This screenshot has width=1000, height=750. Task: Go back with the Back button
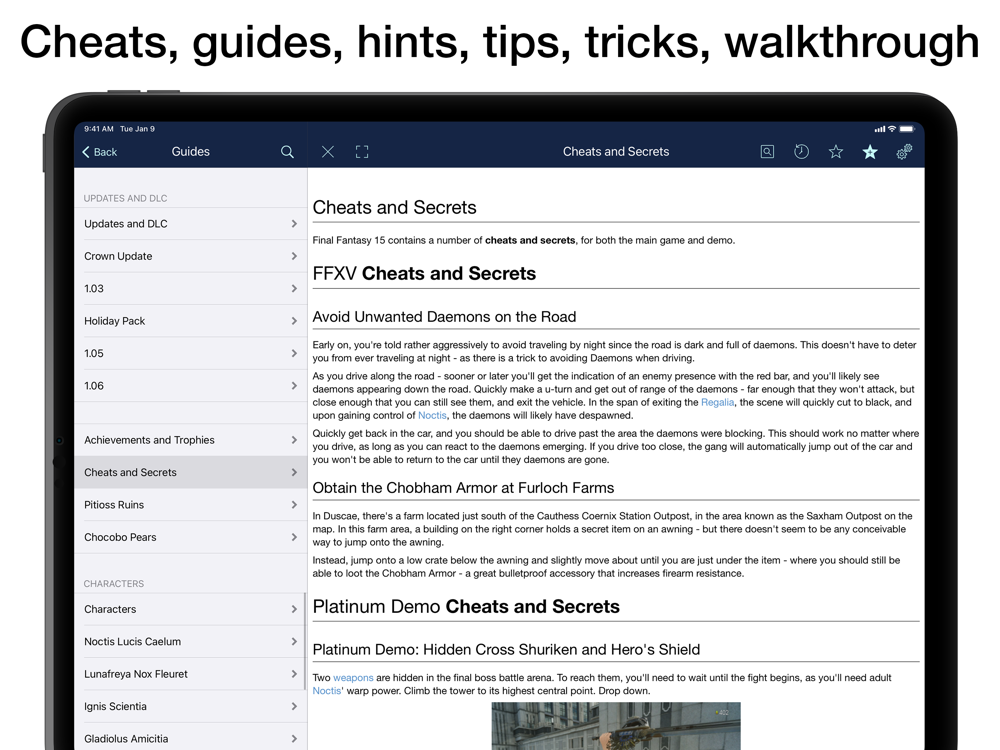[100, 152]
